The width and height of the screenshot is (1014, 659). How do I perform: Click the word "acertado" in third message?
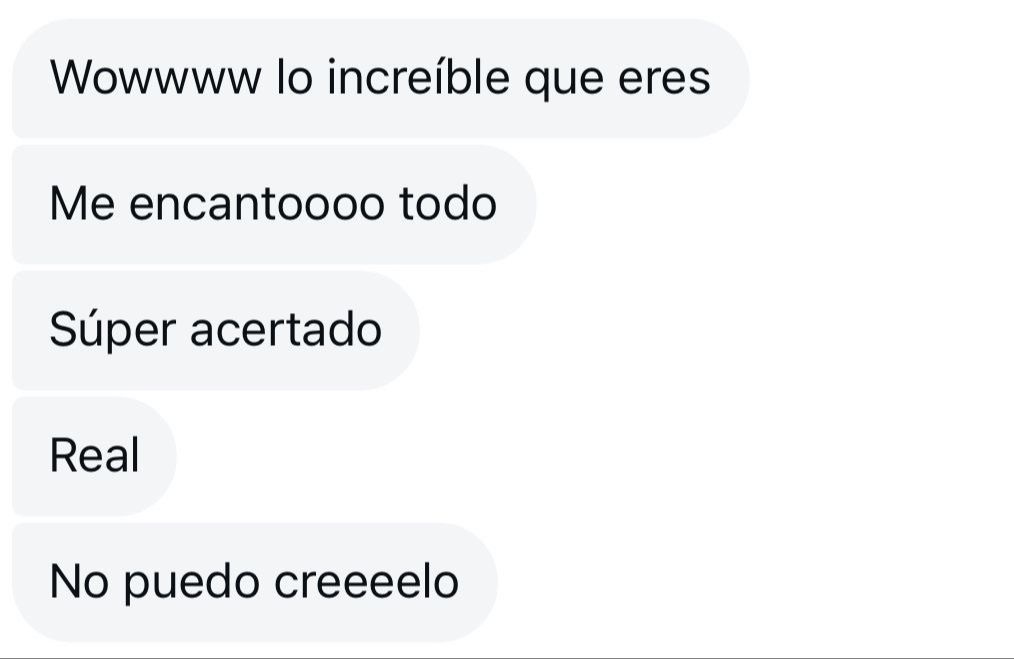click(286, 330)
